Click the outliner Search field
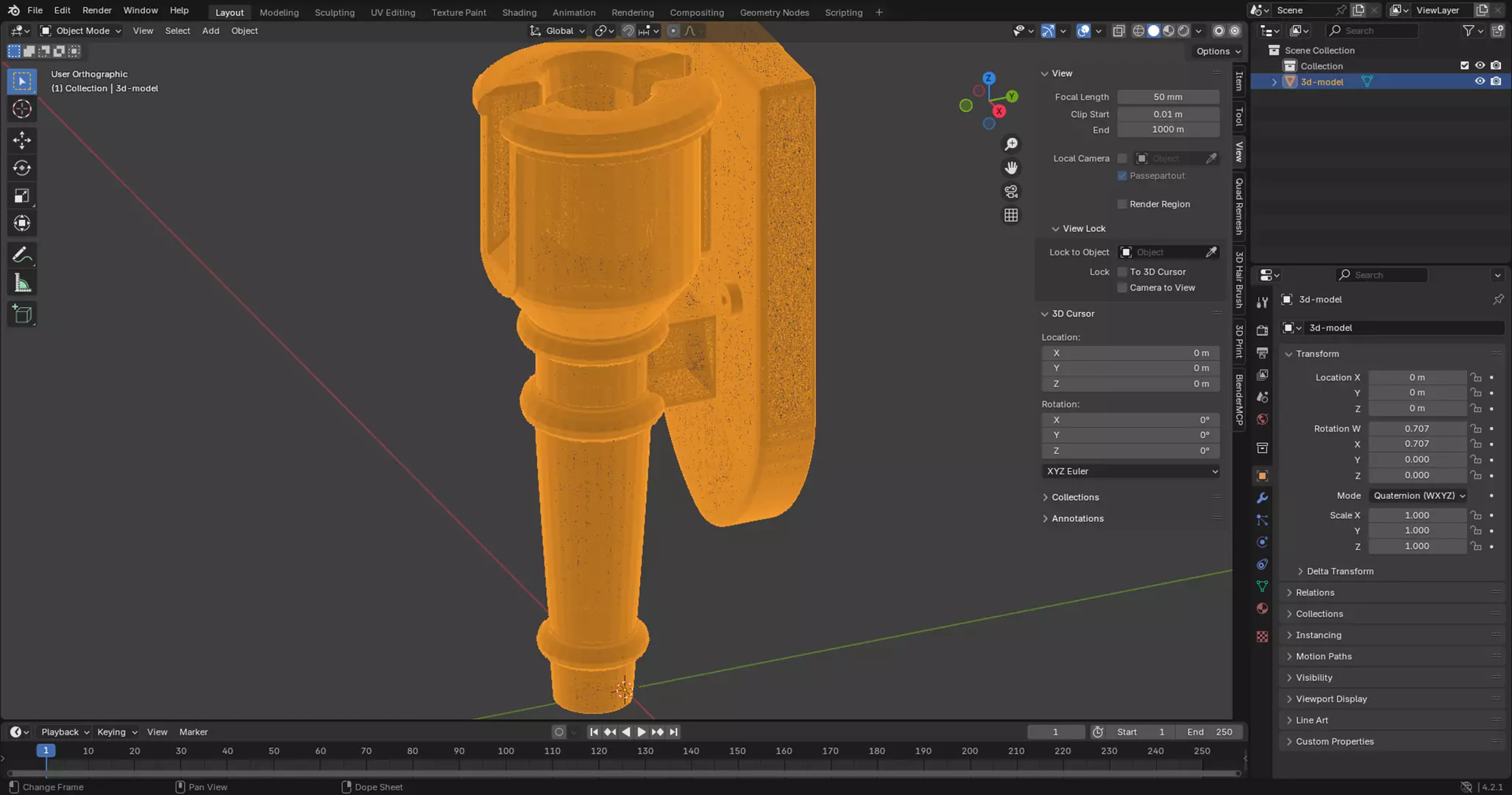The image size is (1512, 795). click(x=1372, y=31)
